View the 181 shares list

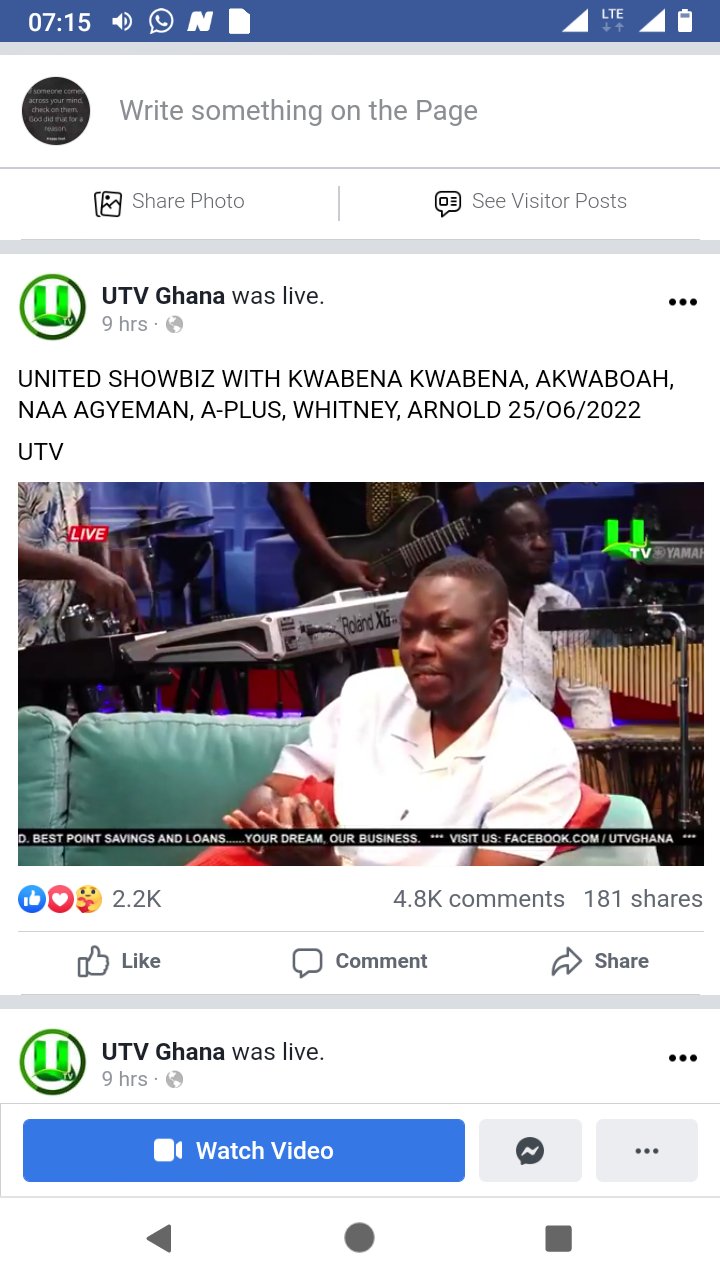click(643, 899)
